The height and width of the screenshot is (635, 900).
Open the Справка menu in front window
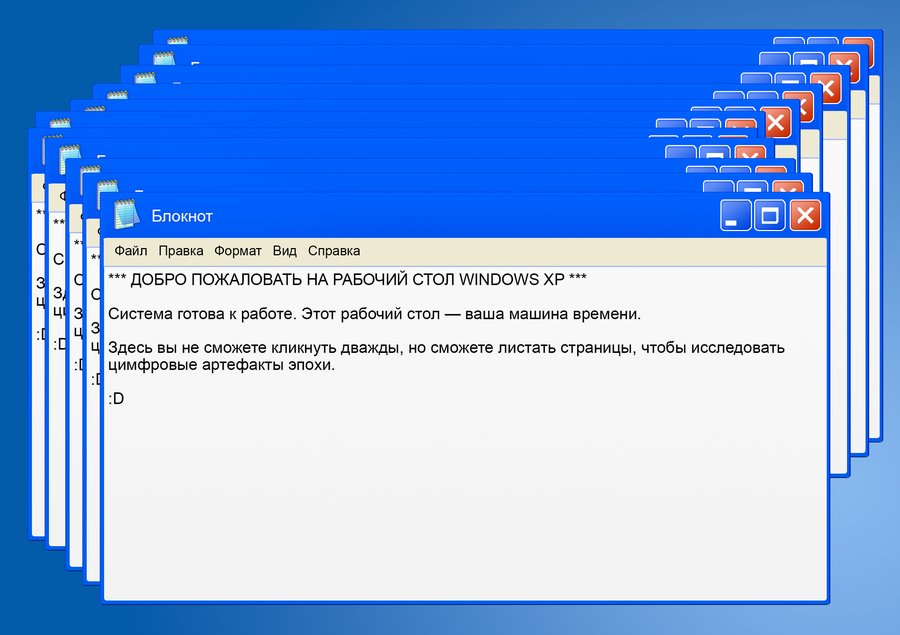334,251
